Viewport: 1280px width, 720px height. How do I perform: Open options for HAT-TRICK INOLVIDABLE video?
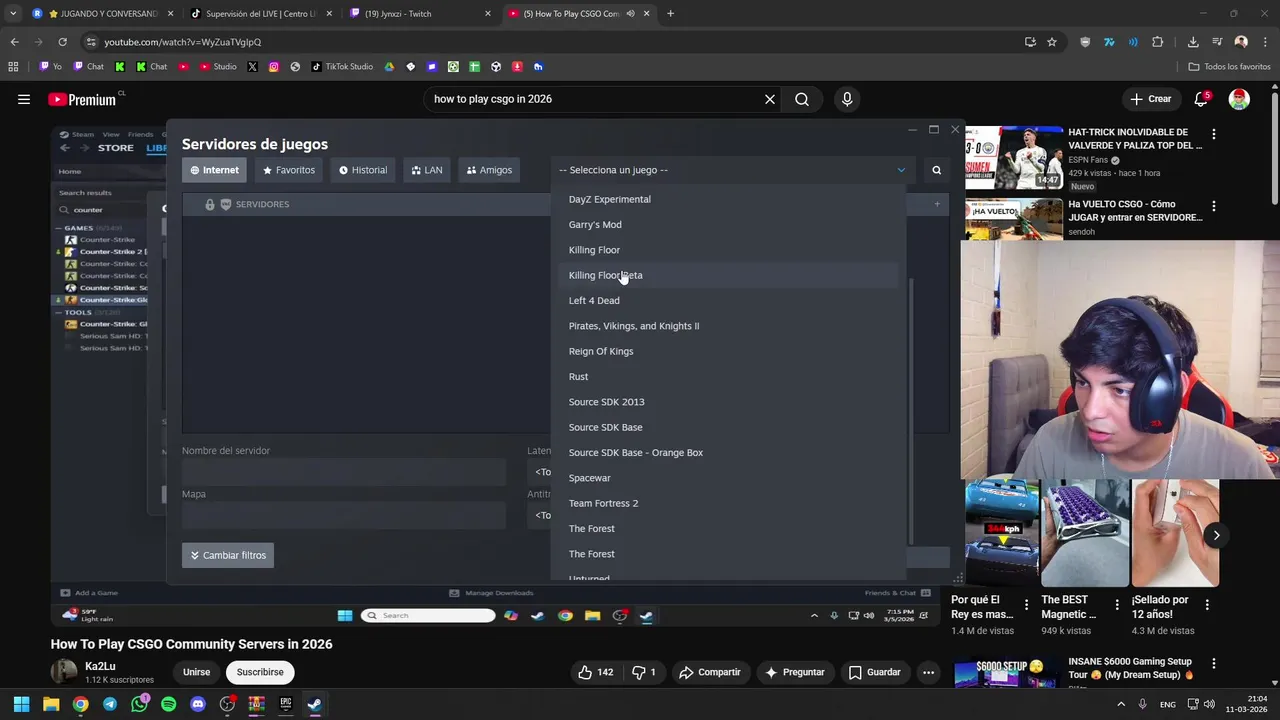(1214, 134)
